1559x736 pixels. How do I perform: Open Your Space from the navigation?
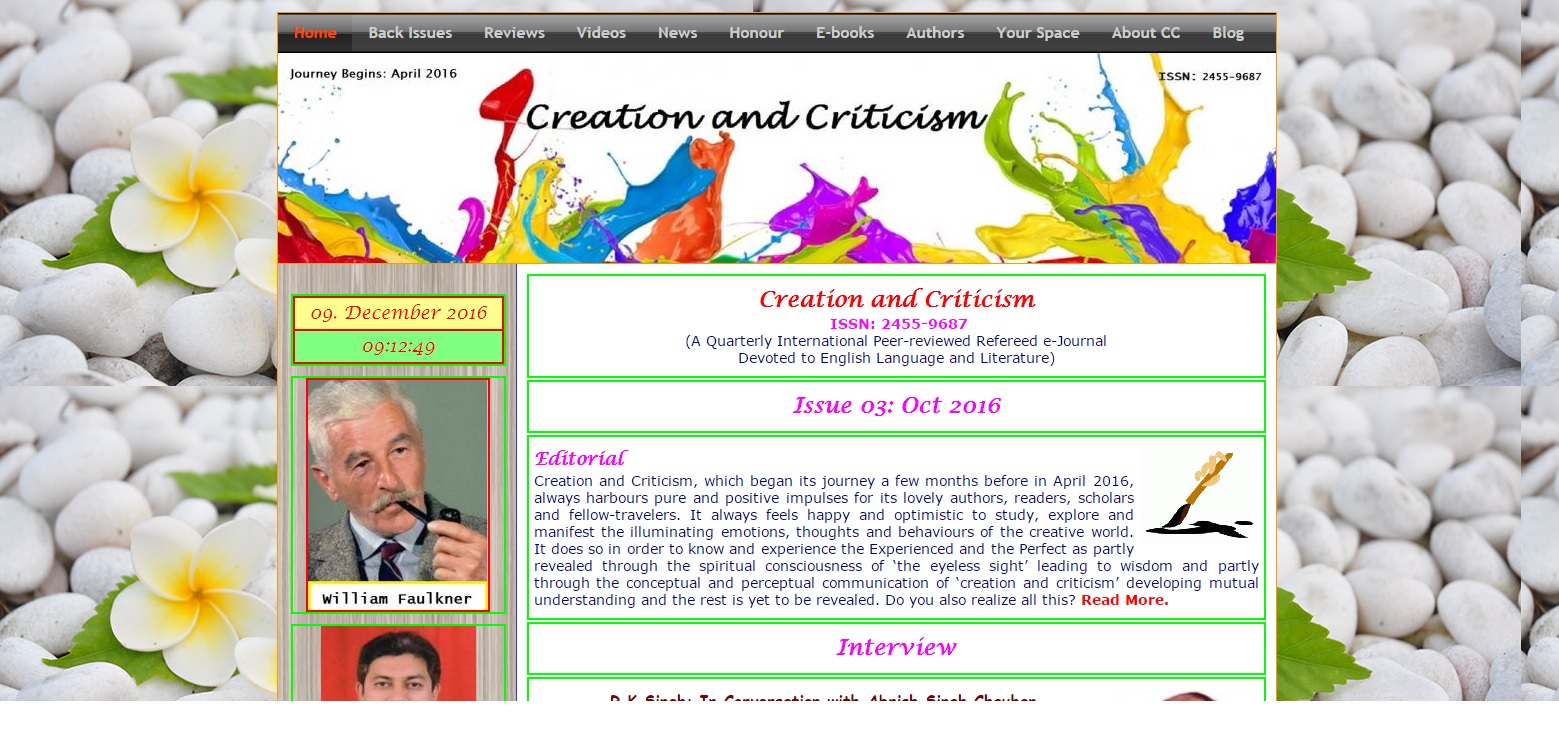tap(1038, 33)
